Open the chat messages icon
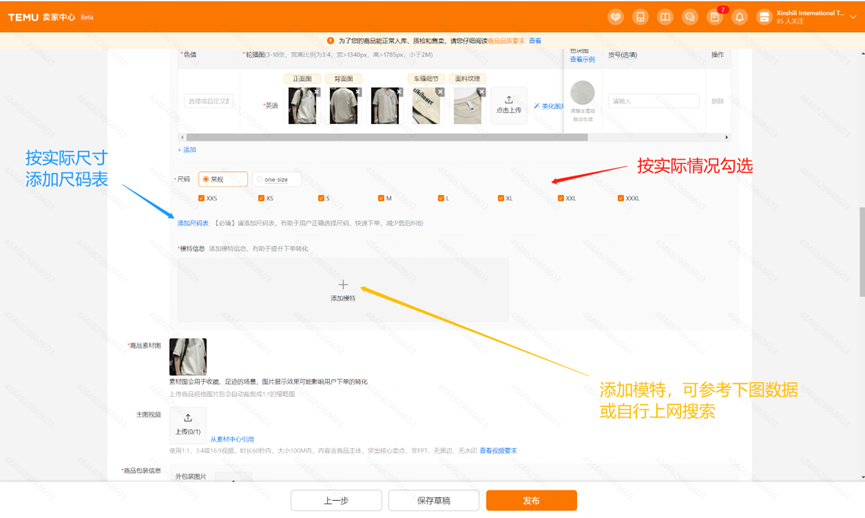Image resolution: width=865 pixels, height=518 pixels. [x=690, y=17]
